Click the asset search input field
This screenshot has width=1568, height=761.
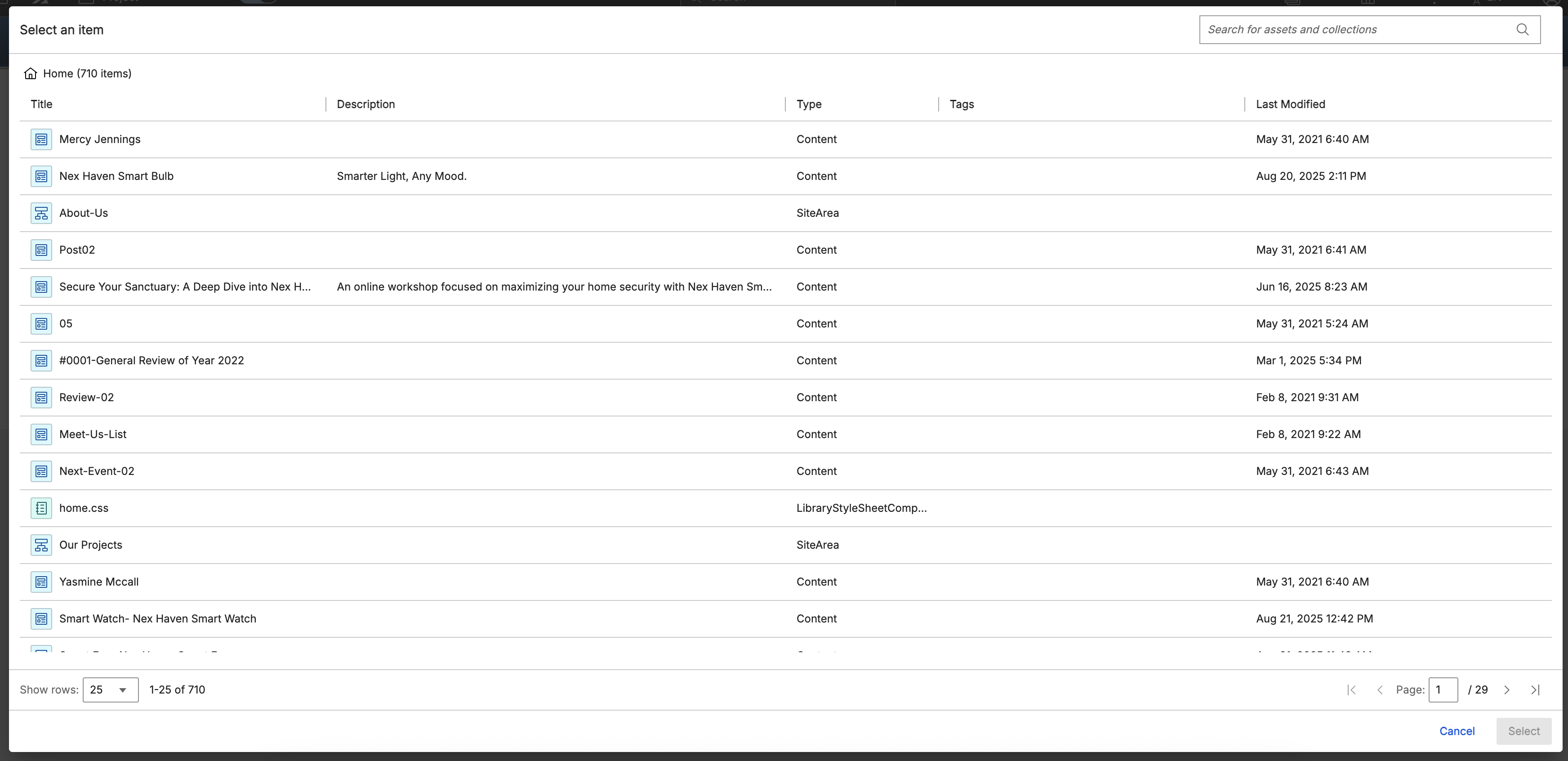click(1358, 29)
